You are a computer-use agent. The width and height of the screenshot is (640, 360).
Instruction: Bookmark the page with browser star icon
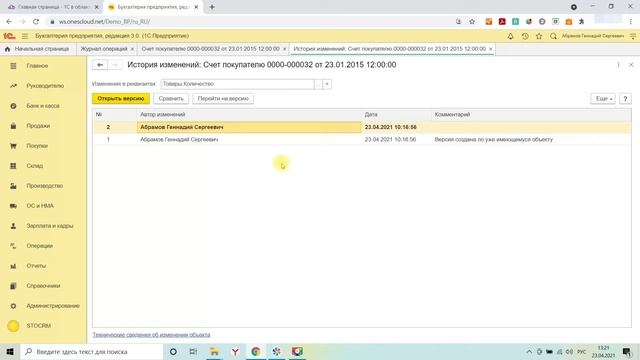[x=472, y=22]
